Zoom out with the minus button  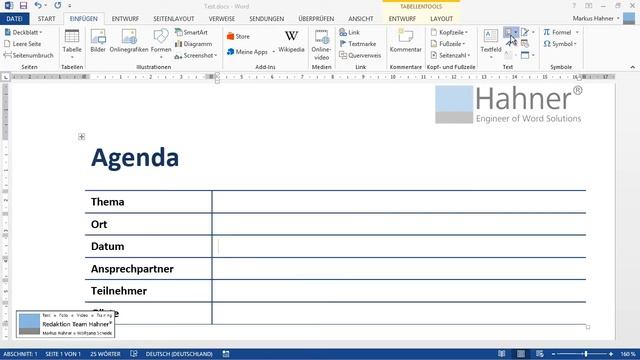point(553,354)
